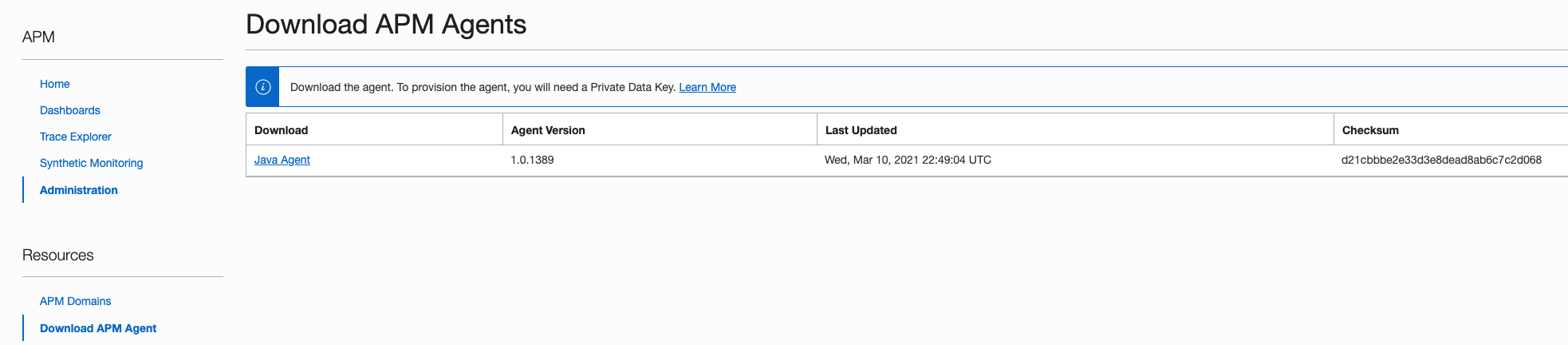Click the Resources section heading
Image resolution: width=1568 pixels, height=345 pixels.
coord(58,255)
